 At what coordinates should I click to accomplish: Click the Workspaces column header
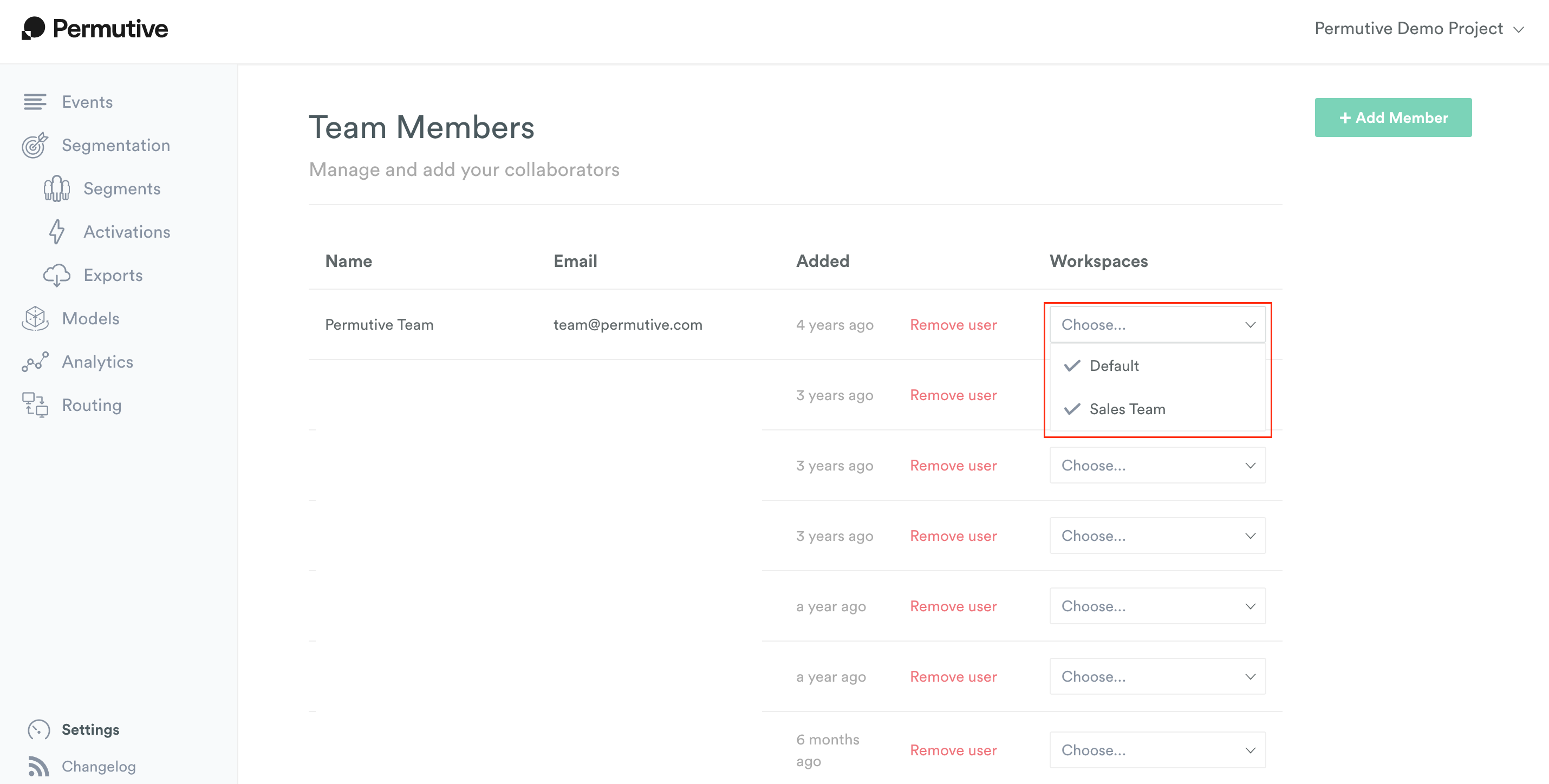1098,261
